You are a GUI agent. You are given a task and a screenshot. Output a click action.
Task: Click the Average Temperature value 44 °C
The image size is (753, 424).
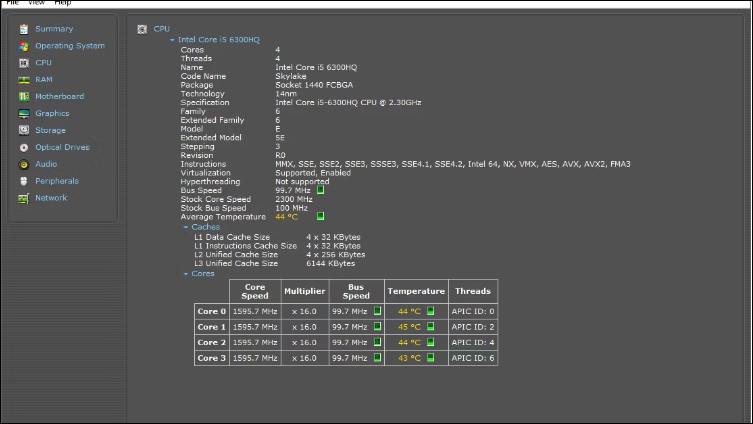[x=287, y=217]
